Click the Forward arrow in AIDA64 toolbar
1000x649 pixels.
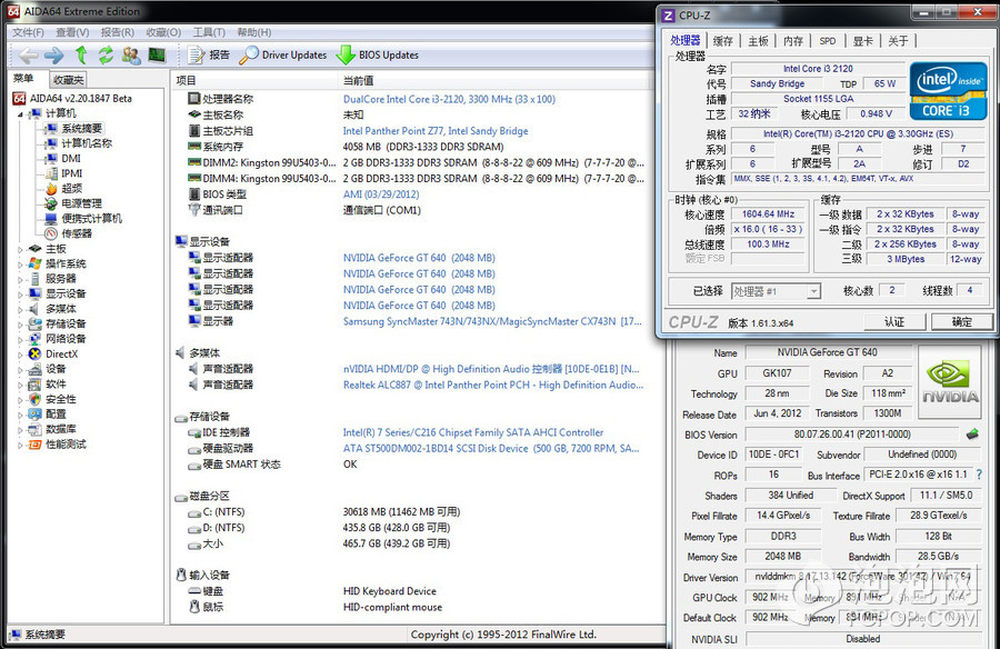point(54,55)
